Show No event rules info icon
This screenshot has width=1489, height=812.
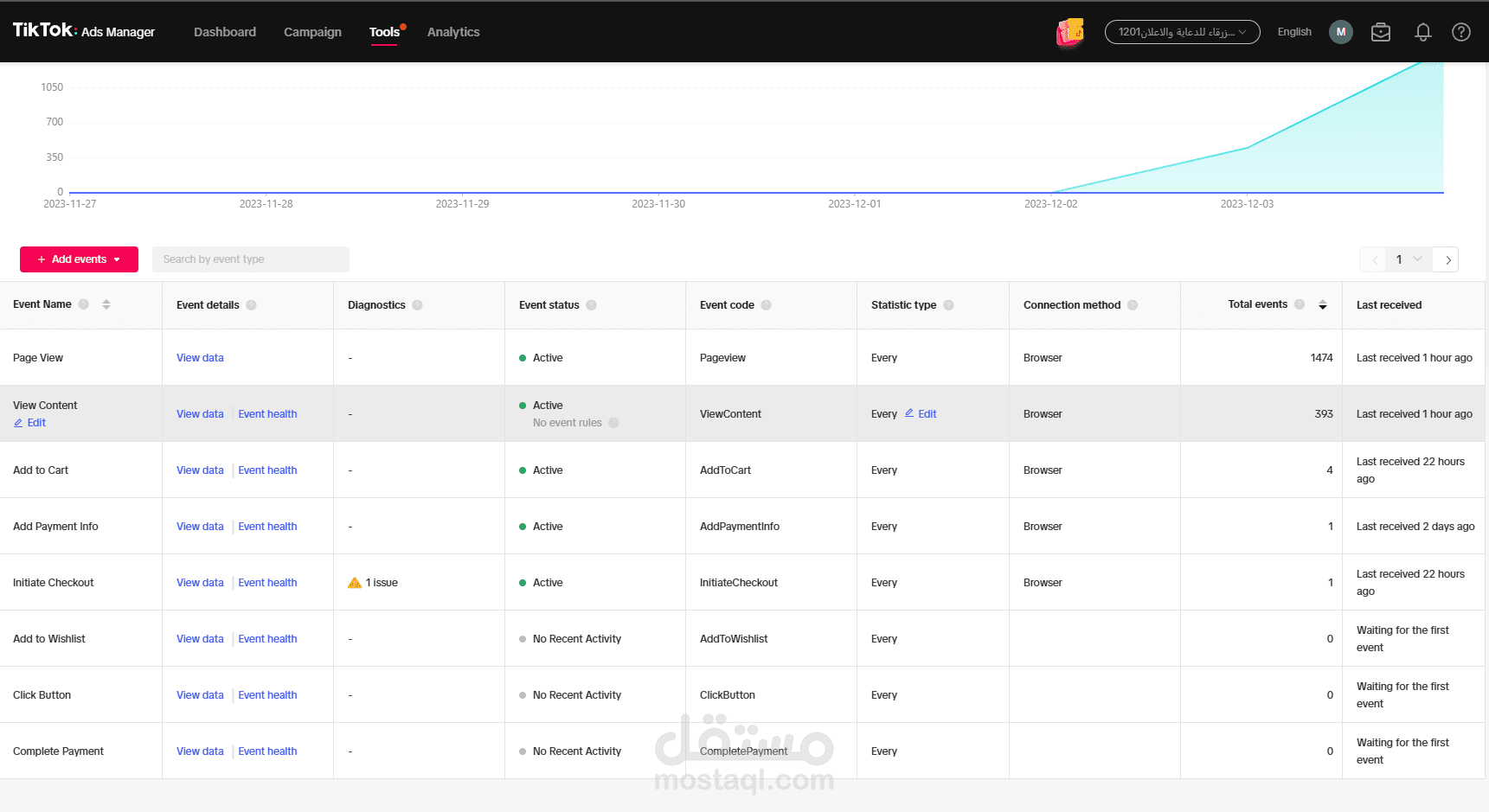click(613, 423)
